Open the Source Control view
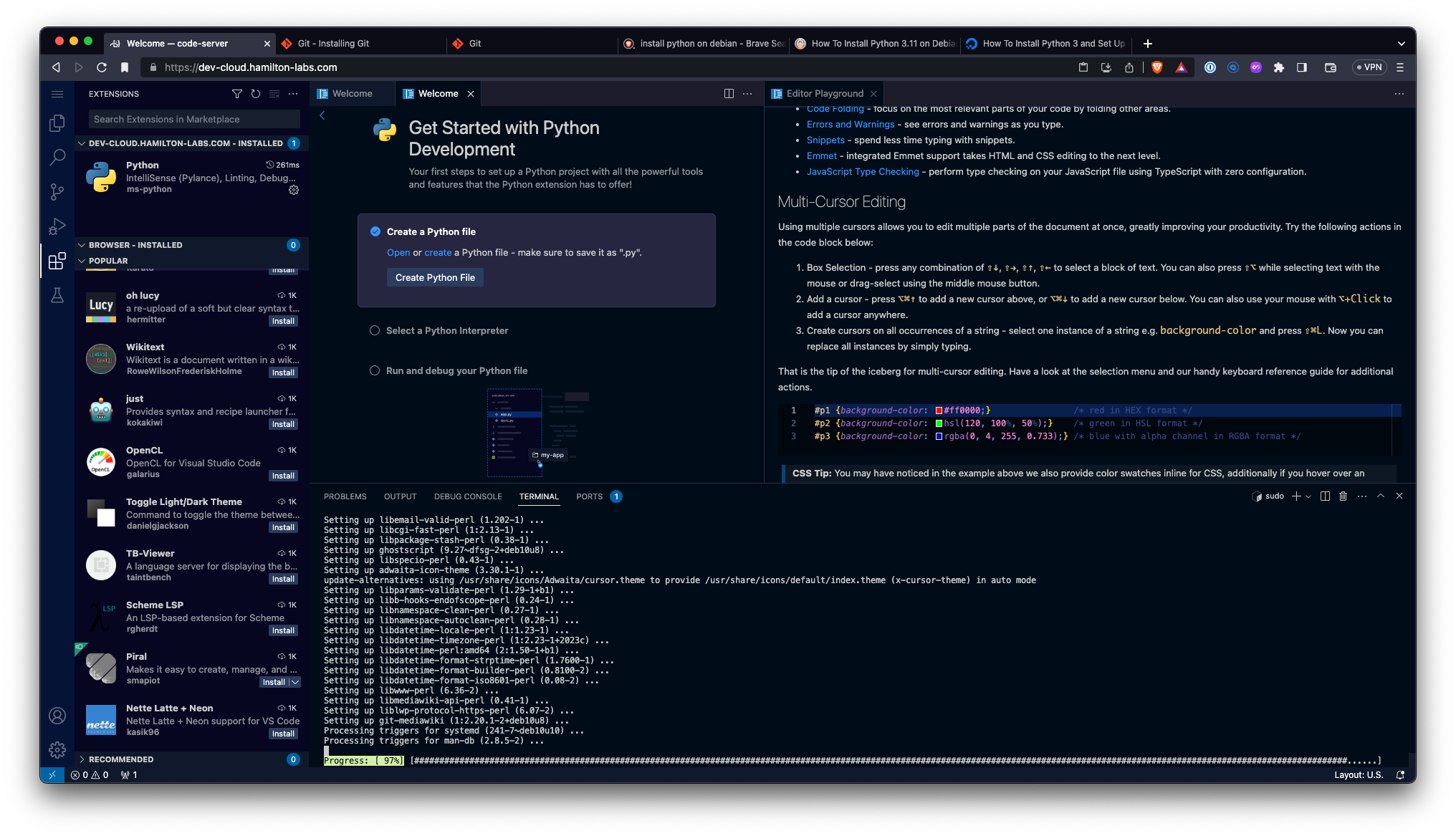 pos(57,192)
